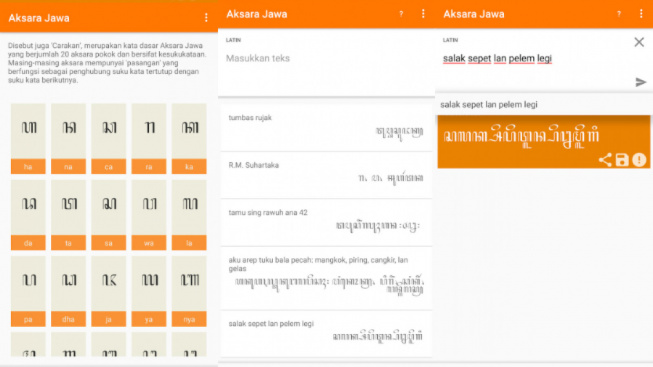
Task: Select the 'da' aksara card
Action: click(x=28, y=215)
